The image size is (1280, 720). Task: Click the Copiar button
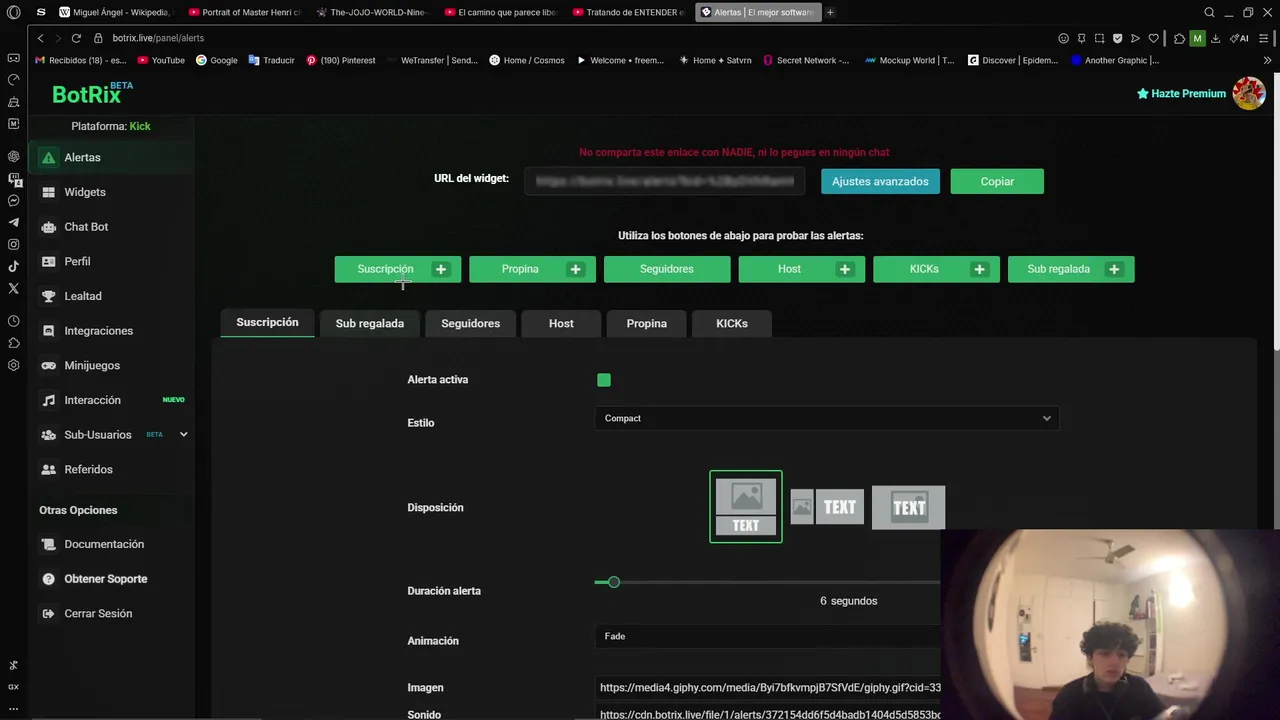click(x=997, y=181)
